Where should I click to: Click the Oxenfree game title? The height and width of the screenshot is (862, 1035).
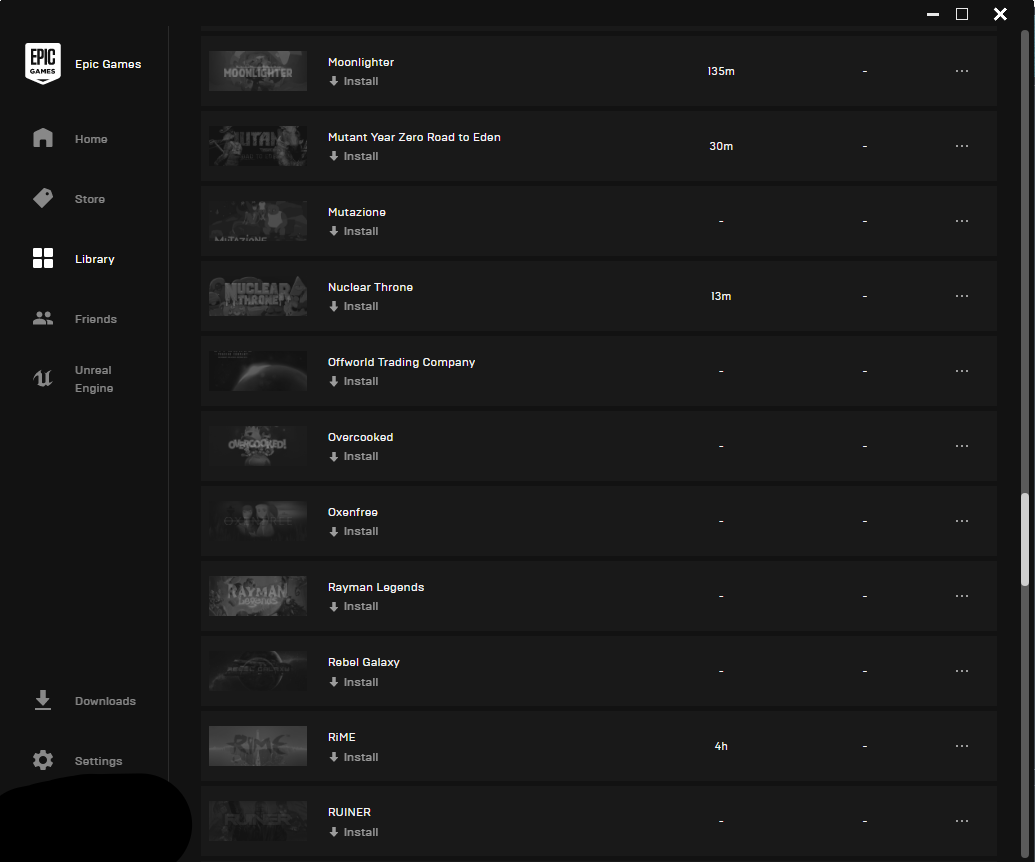tap(353, 512)
